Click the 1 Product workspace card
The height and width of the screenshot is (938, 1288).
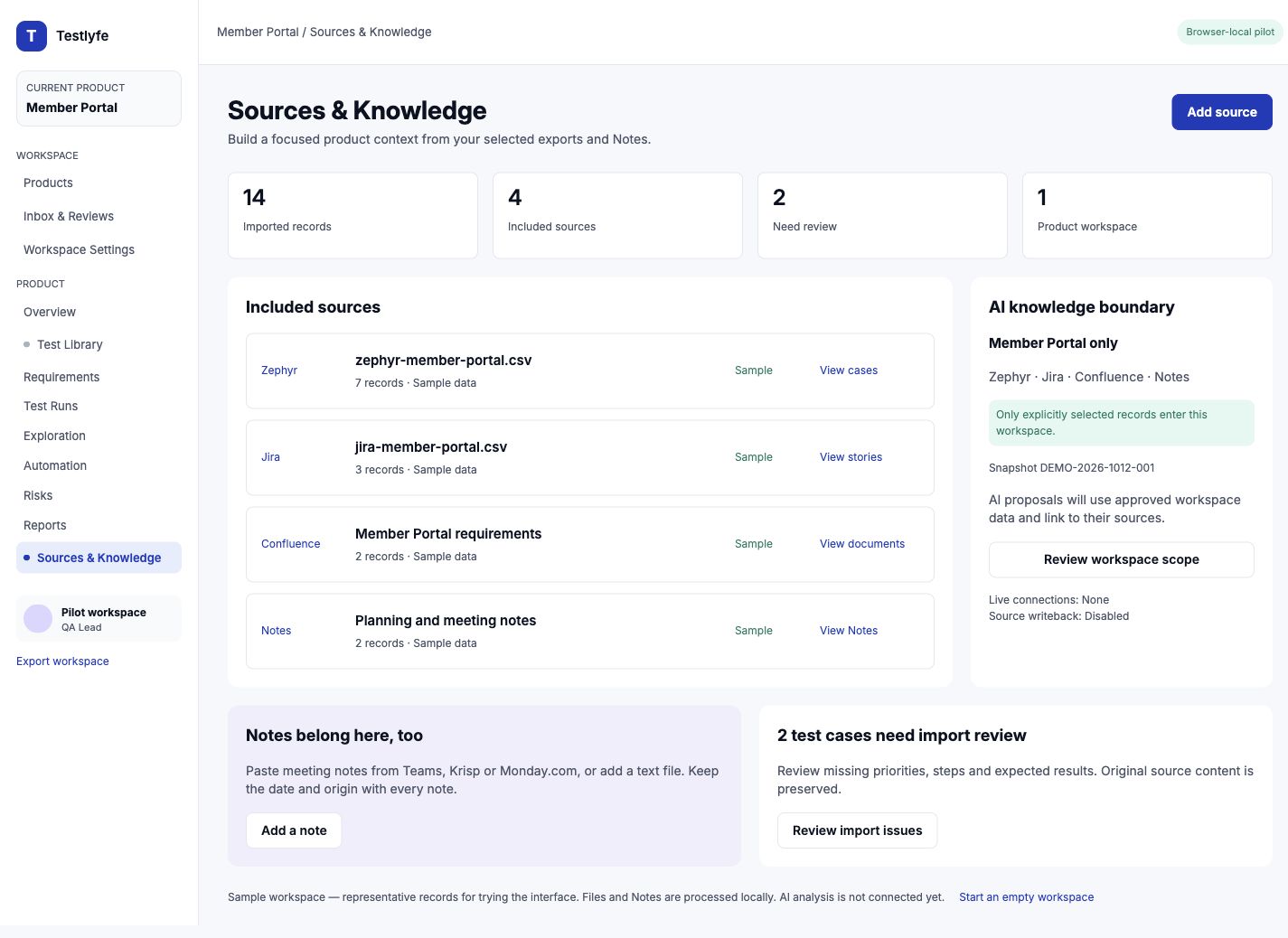pos(1147,215)
